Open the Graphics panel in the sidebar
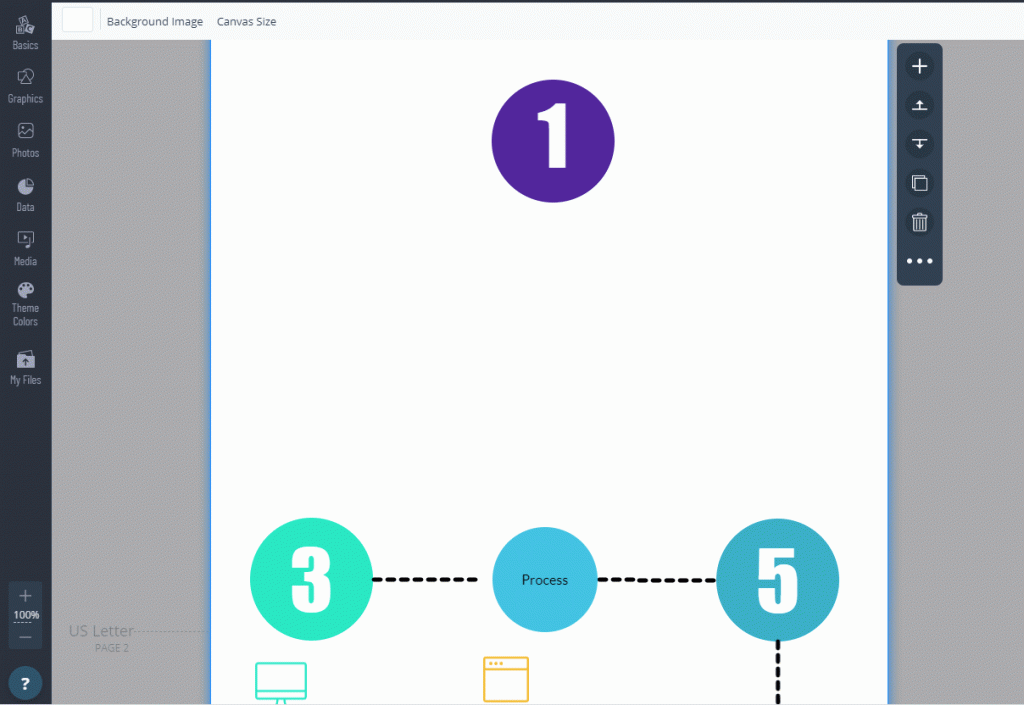This screenshot has width=1024, height=705. coord(25,84)
